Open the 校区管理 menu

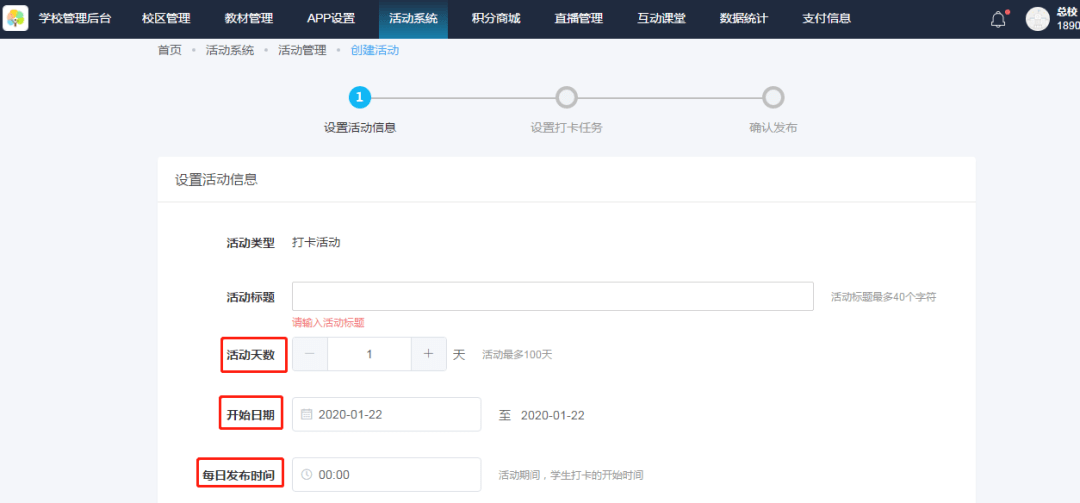coord(166,19)
